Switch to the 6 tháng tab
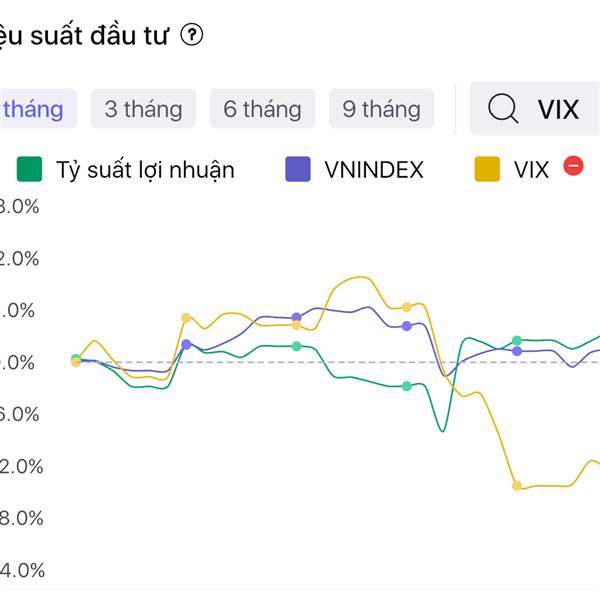 click(262, 108)
